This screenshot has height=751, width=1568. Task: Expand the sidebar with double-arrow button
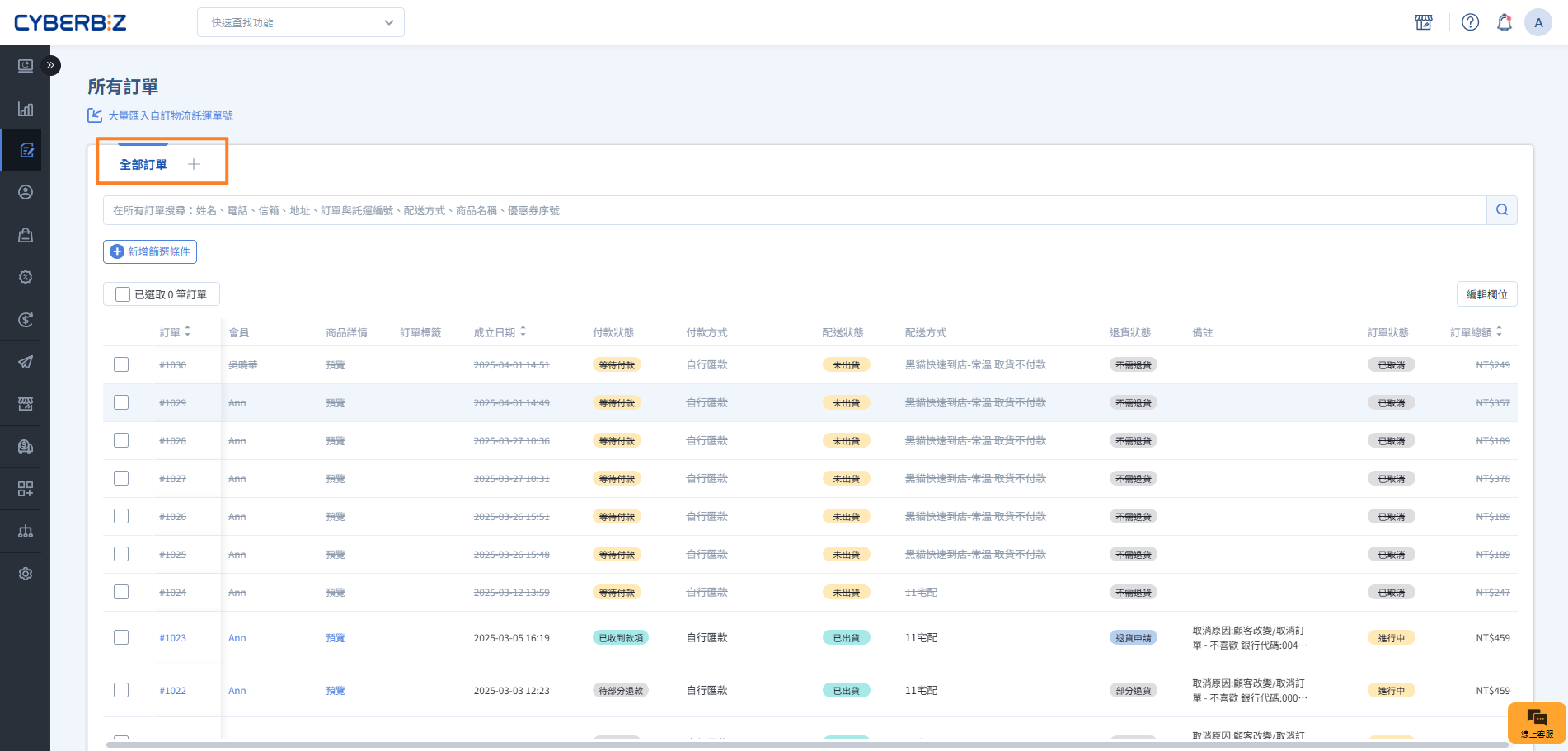[x=50, y=65]
